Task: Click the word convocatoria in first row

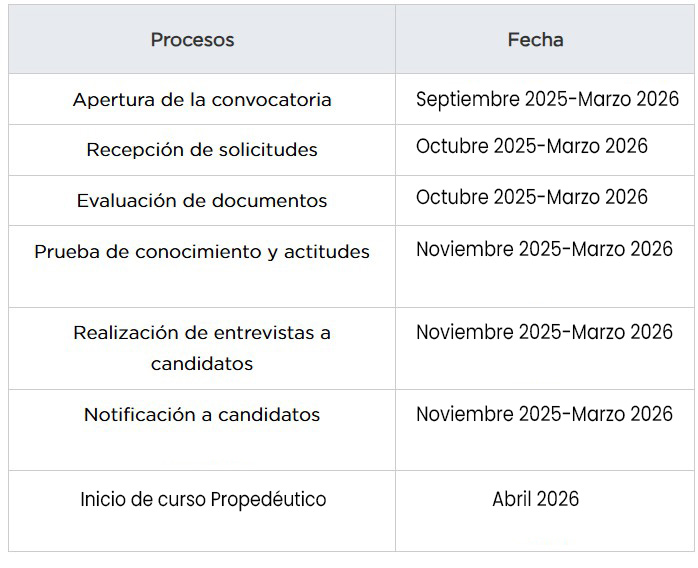Action: point(272,100)
